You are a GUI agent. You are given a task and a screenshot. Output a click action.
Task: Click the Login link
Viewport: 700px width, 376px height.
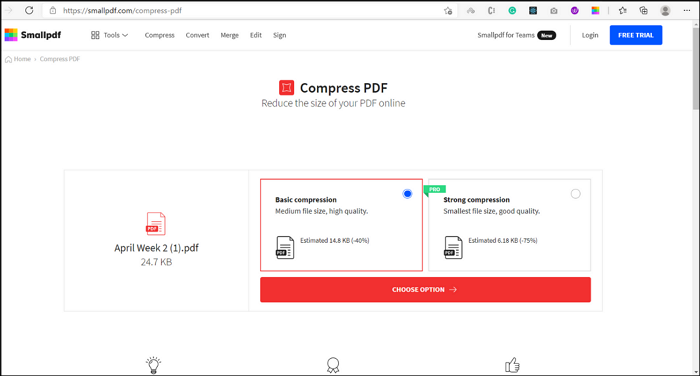tap(590, 35)
